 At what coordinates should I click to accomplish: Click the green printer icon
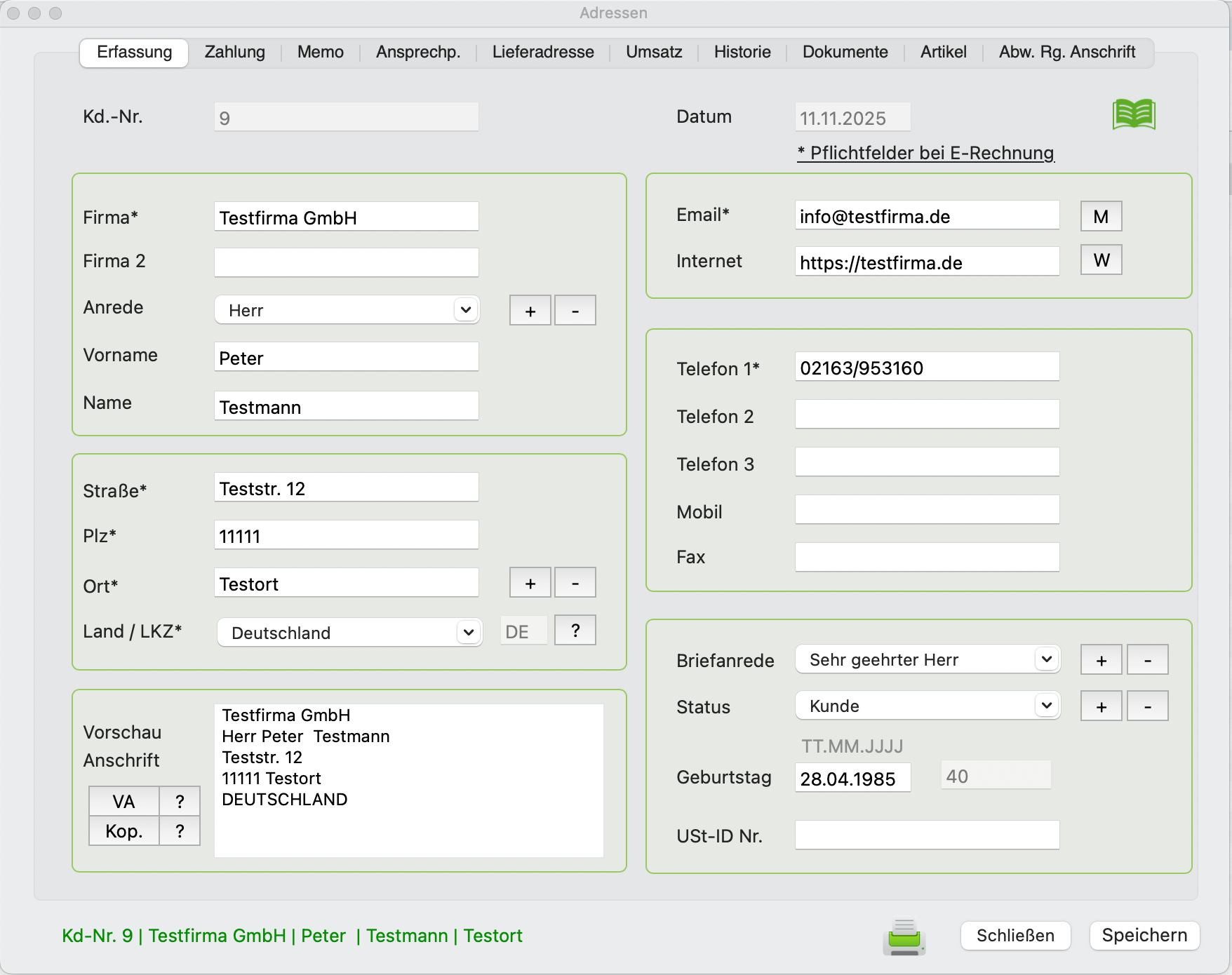[904, 936]
